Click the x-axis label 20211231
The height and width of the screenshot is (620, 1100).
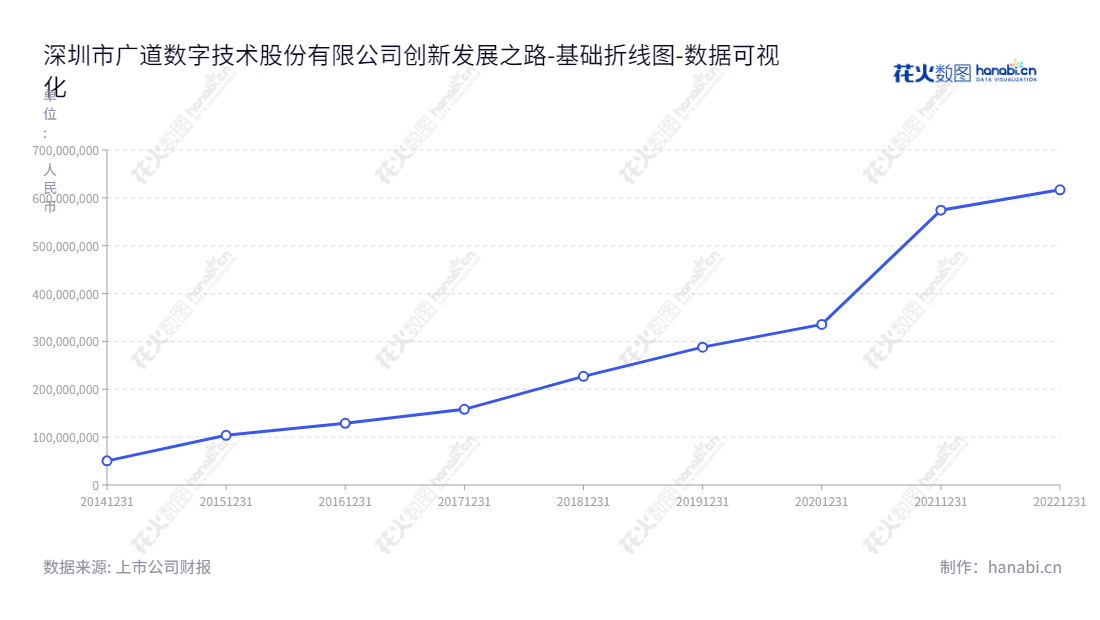[x=941, y=502]
